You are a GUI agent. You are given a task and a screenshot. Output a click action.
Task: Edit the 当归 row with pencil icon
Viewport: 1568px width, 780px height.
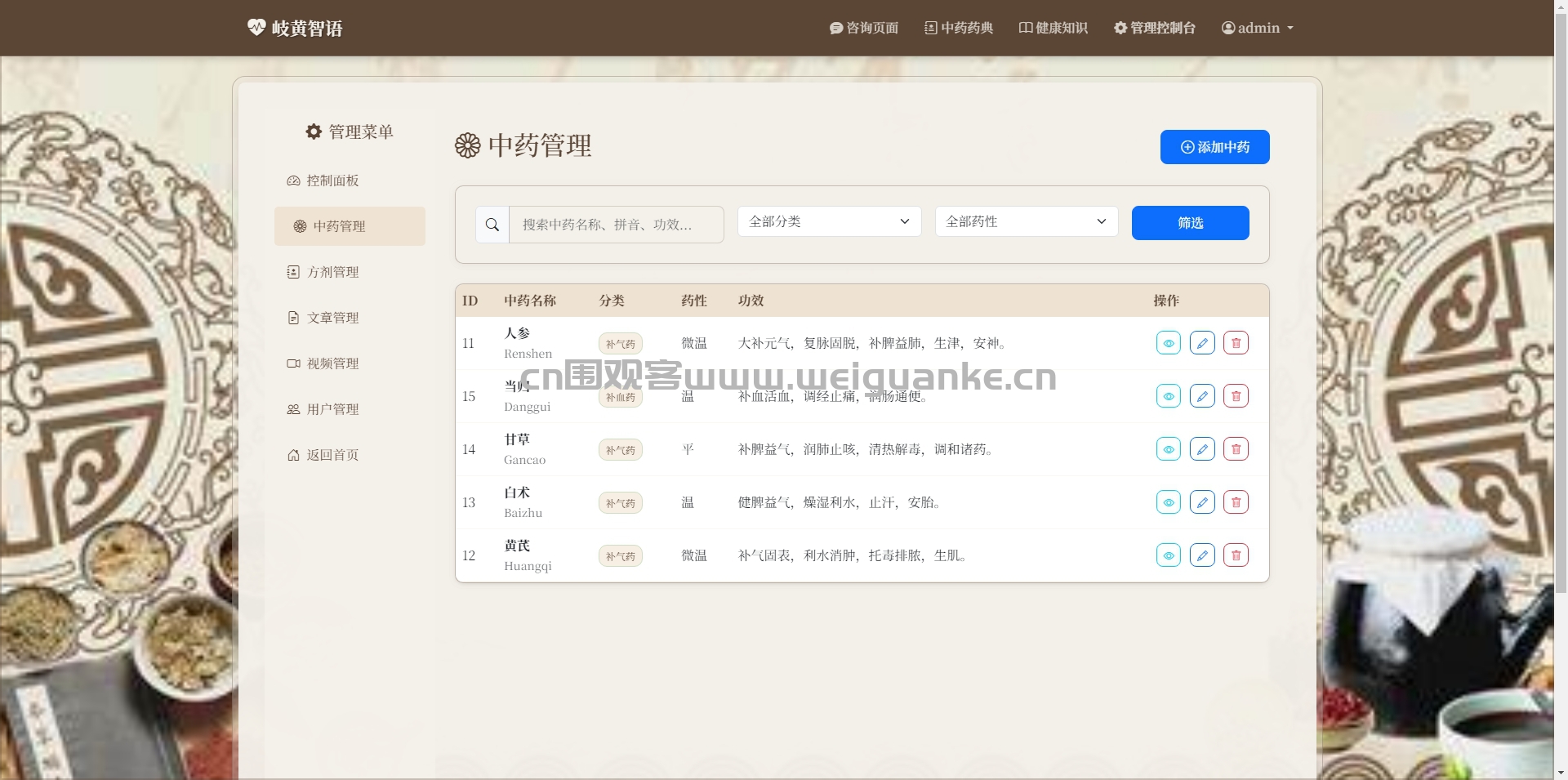coord(1202,396)
